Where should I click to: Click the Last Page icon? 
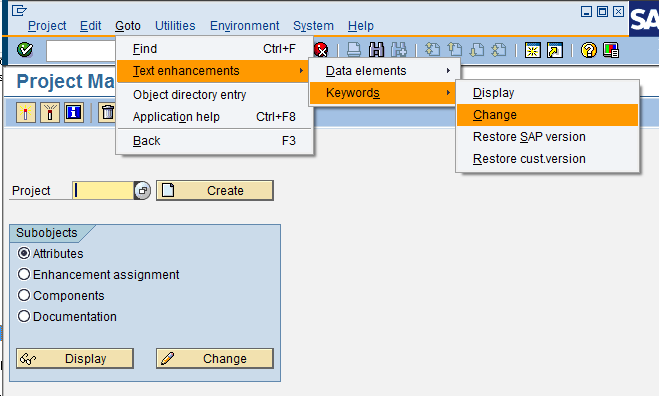pos(499,50)
